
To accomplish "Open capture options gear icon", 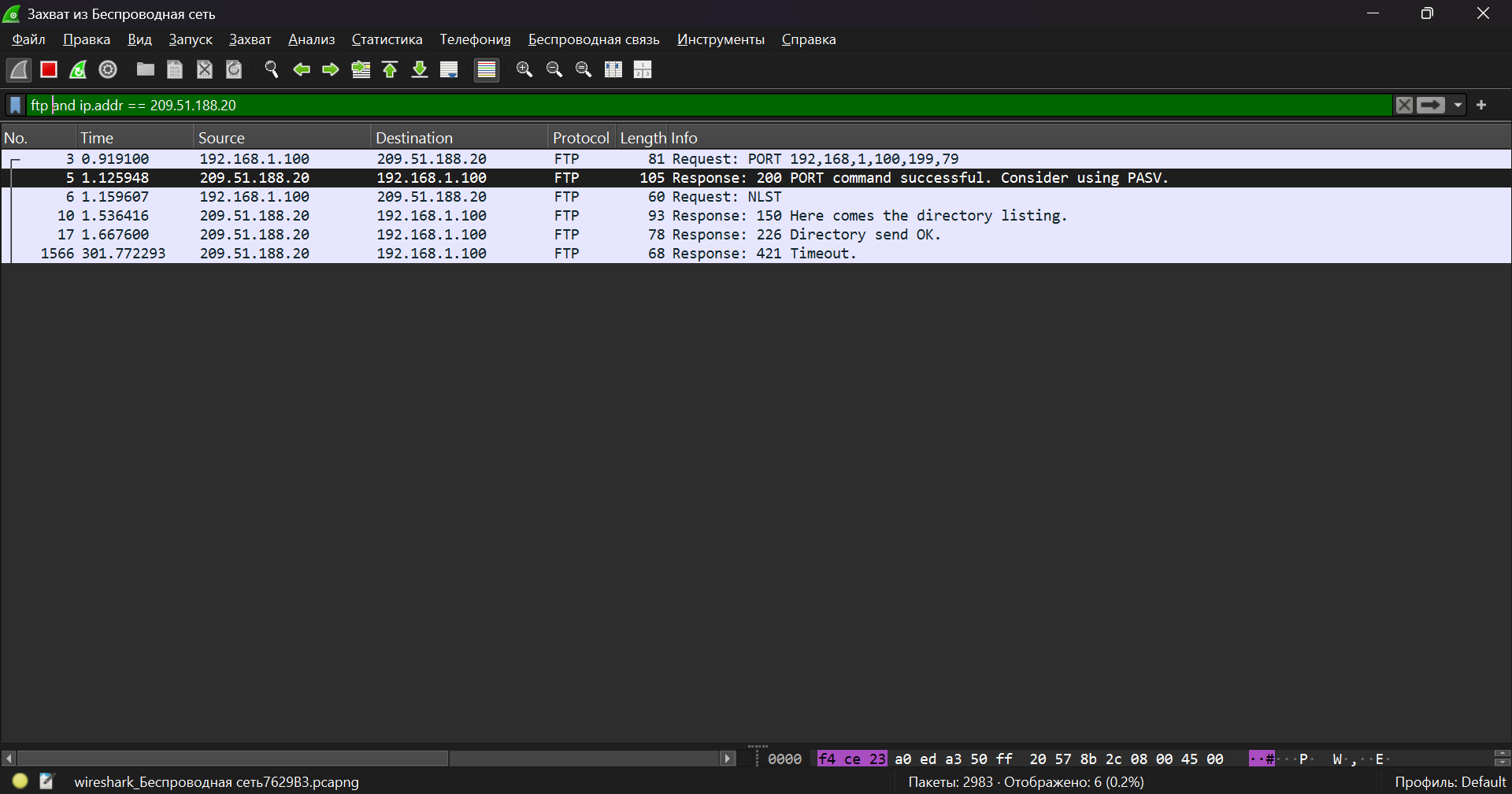I will pos(108,69).
